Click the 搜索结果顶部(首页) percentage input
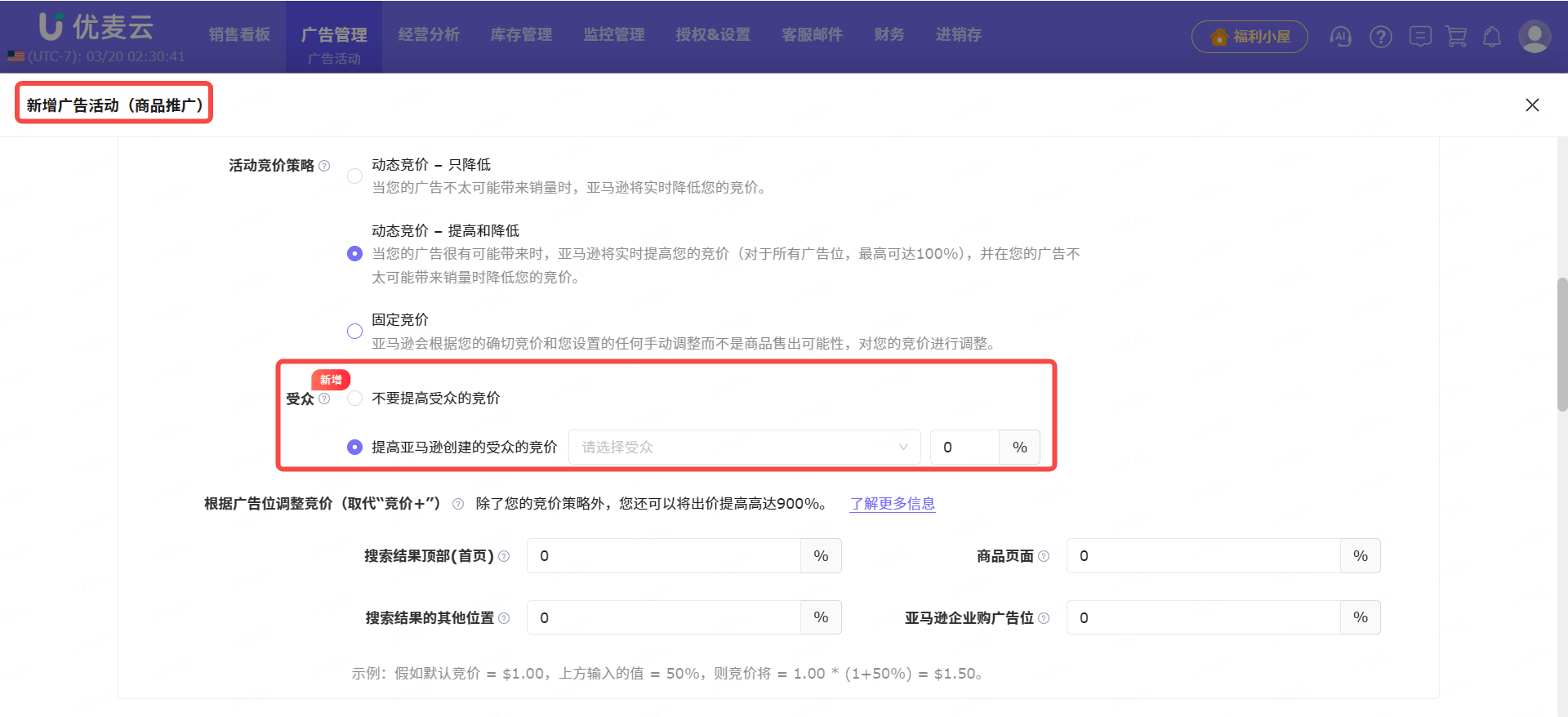Screen dimensions: 1568x717 point(664,556)
